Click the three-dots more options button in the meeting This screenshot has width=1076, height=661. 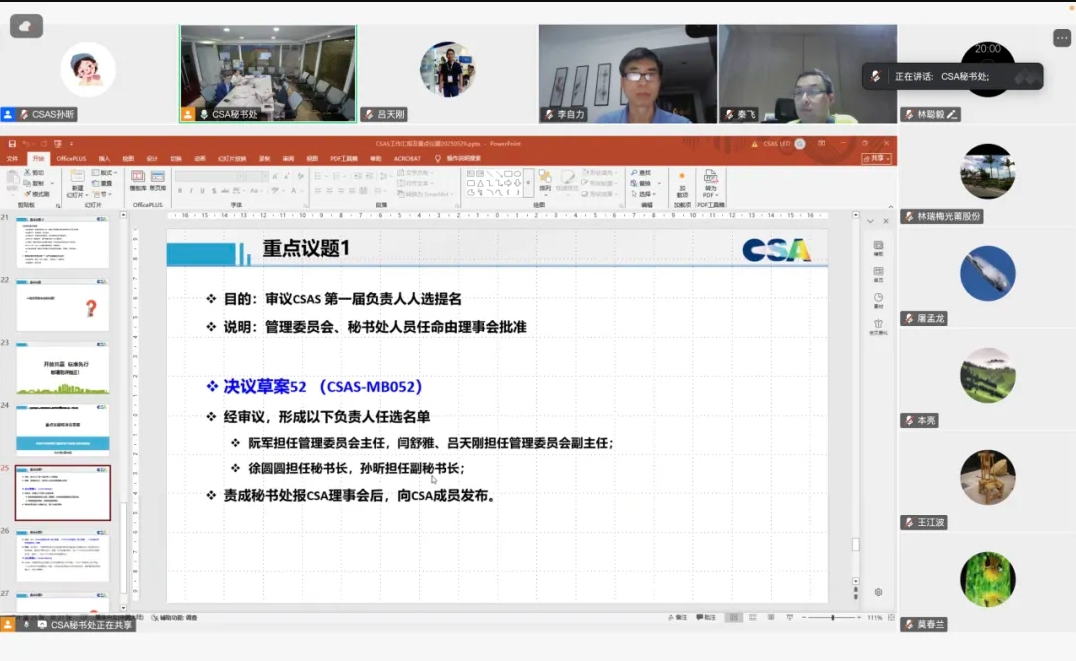(x=1062, y=38)
